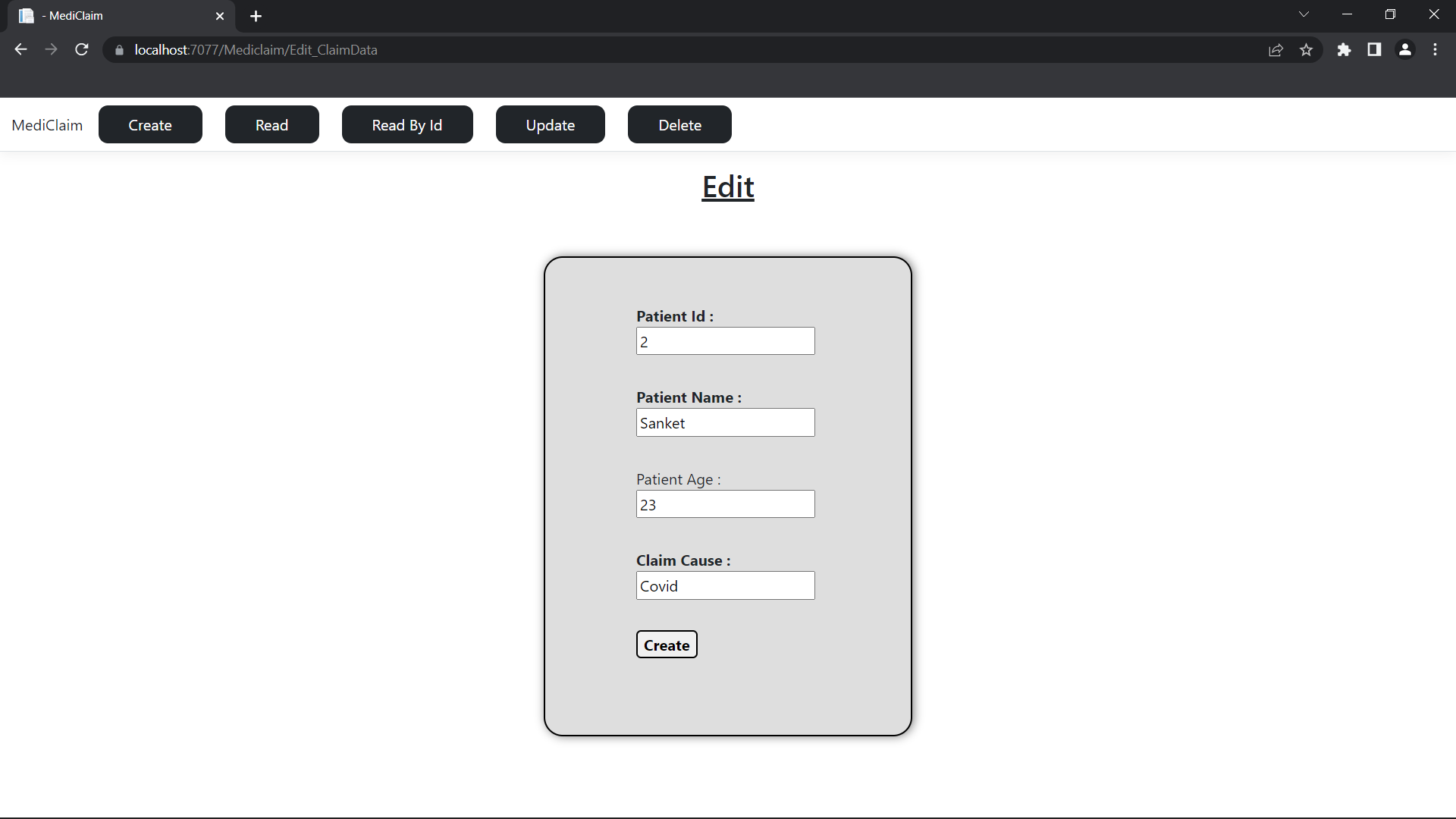Viewport: 1456px width, 819px height.
Task: Open the browser extensions puzzle icon
Action: pos(1345,49)
